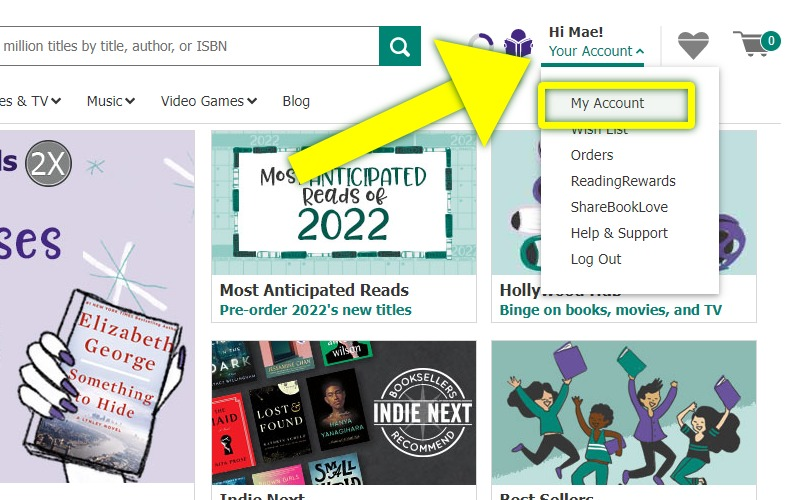Focus the title, author, or ISBN search field
The image size is (800, 500).
[x=180, y=46]
